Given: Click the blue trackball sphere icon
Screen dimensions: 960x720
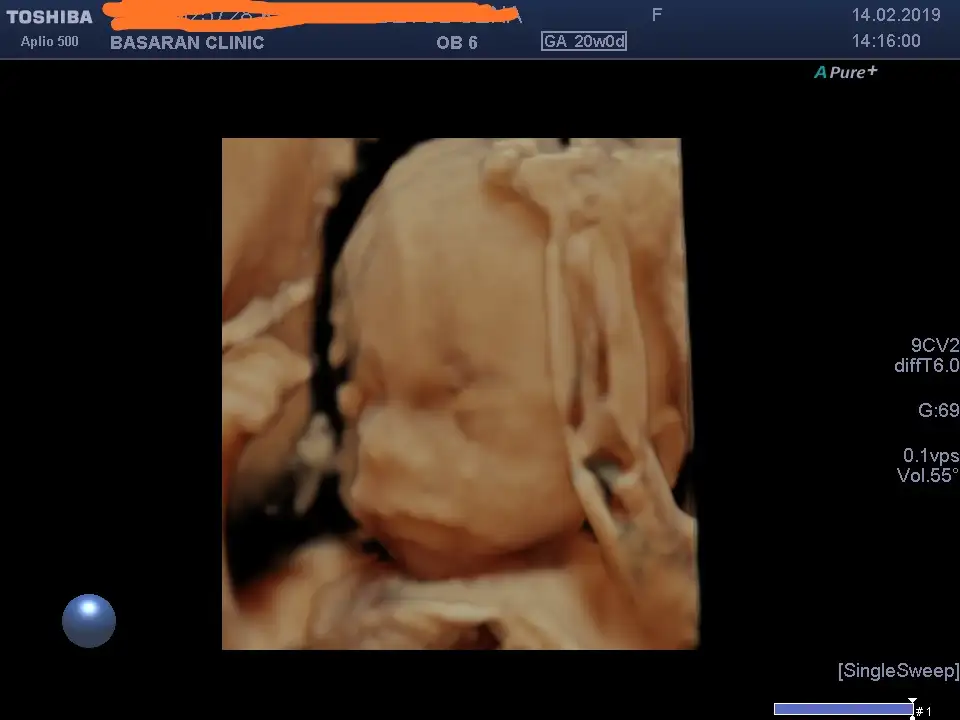Looking at the screenshot, I should [89, 620].
